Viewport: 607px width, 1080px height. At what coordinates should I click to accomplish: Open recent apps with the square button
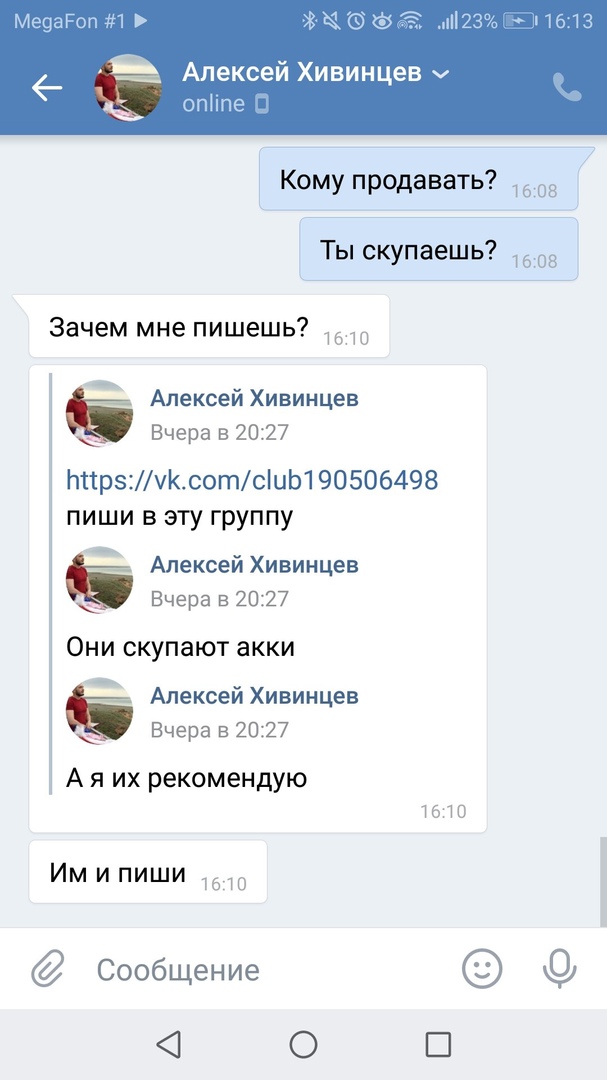click(438, 1044)
